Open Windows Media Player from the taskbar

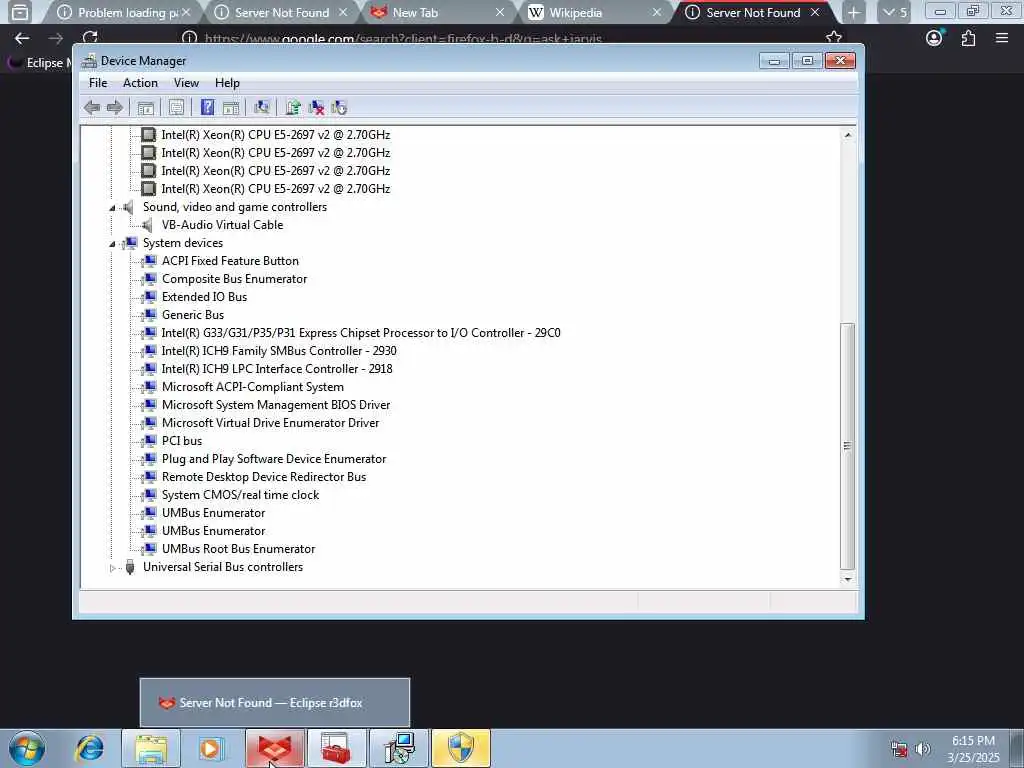[x=211, y=748]
